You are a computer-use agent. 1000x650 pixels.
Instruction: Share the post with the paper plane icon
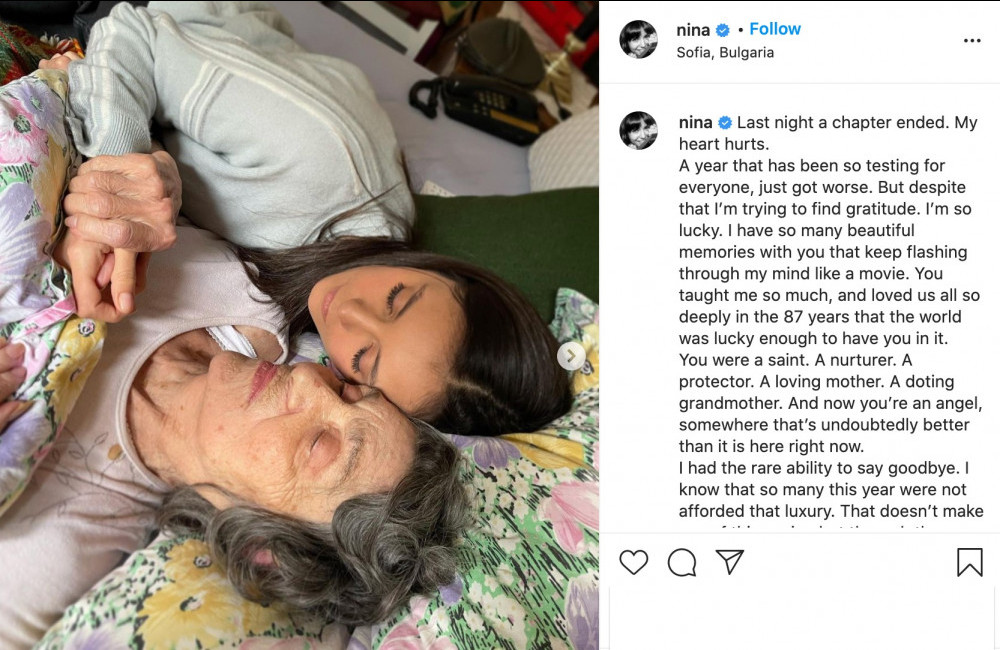click(x=730, y=561)
